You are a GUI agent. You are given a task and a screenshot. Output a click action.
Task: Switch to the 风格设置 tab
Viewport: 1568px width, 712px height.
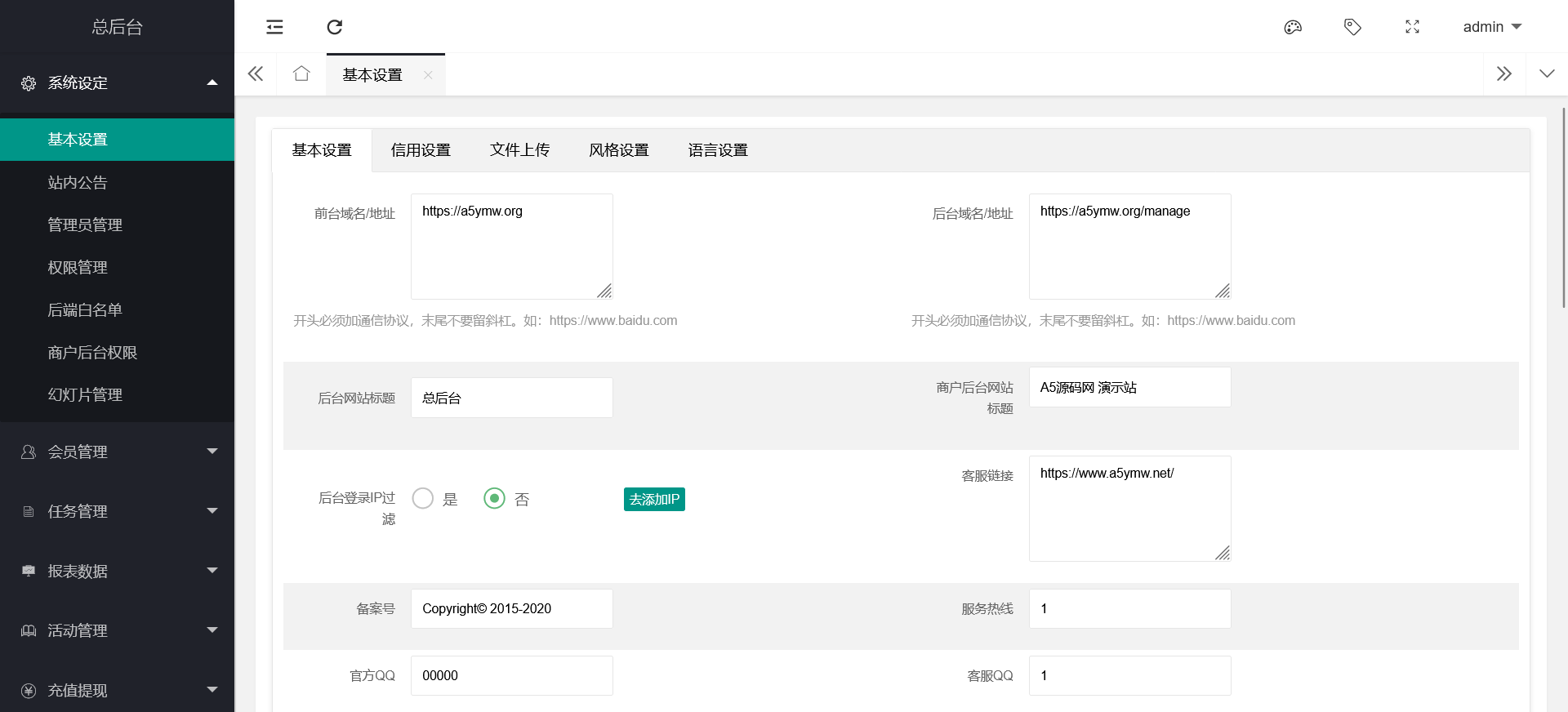coord(618,150)
